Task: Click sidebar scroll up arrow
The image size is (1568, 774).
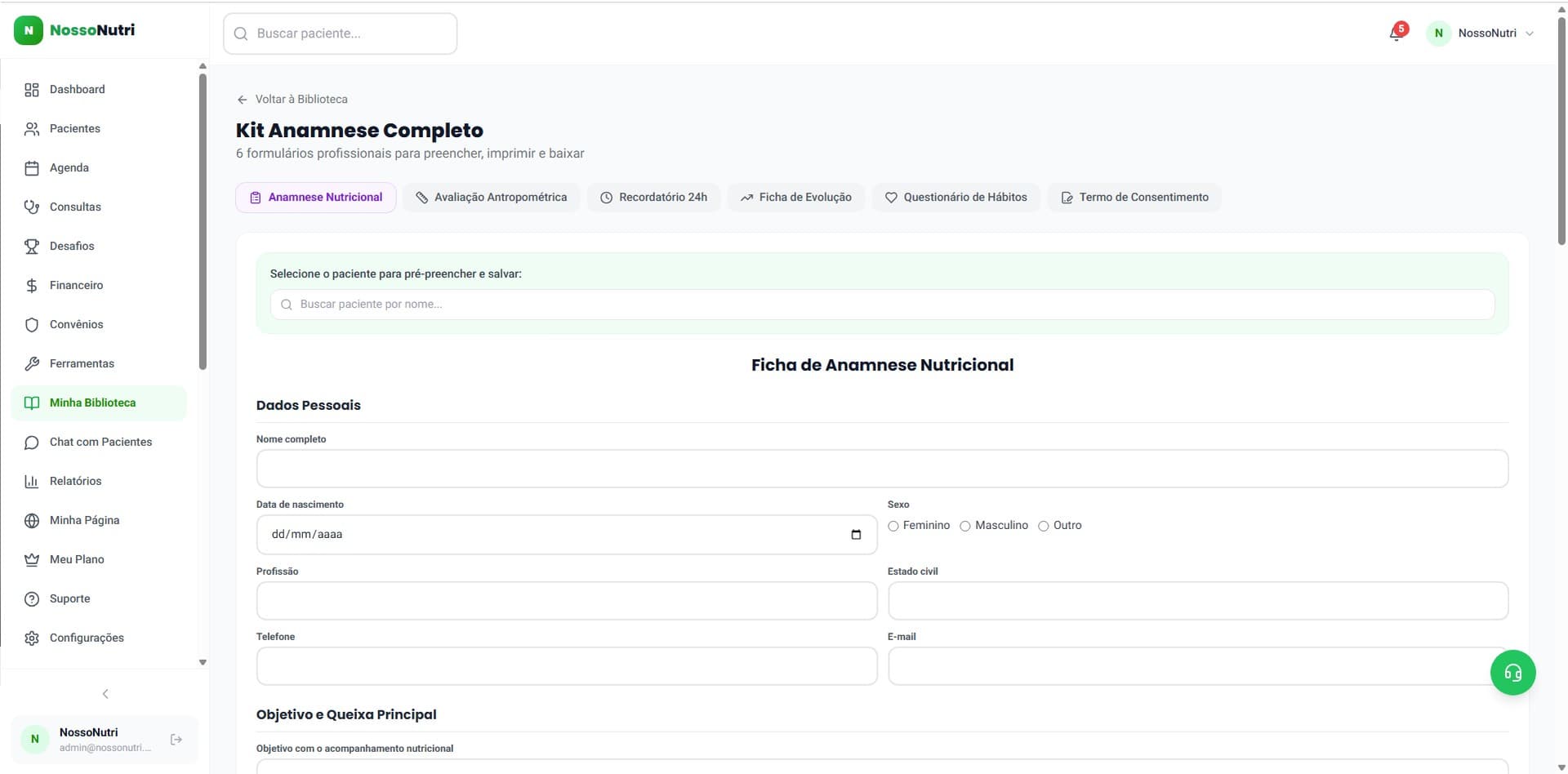Action: (x=203, y=66)
